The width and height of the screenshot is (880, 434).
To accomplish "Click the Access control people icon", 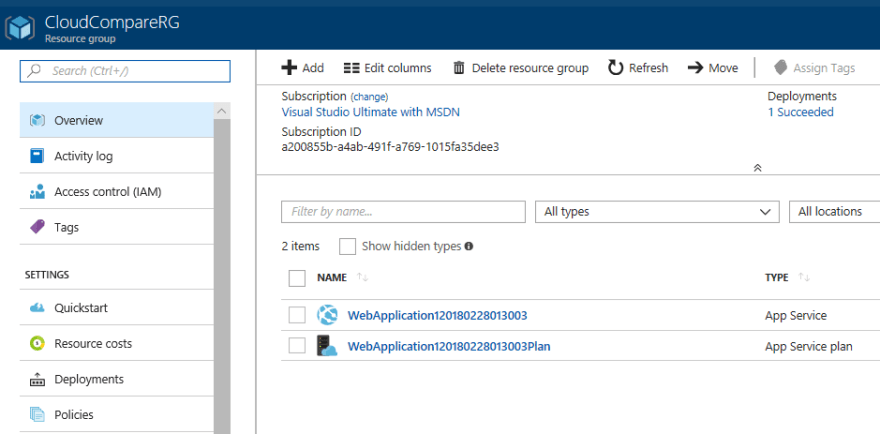I will point(37,191).
